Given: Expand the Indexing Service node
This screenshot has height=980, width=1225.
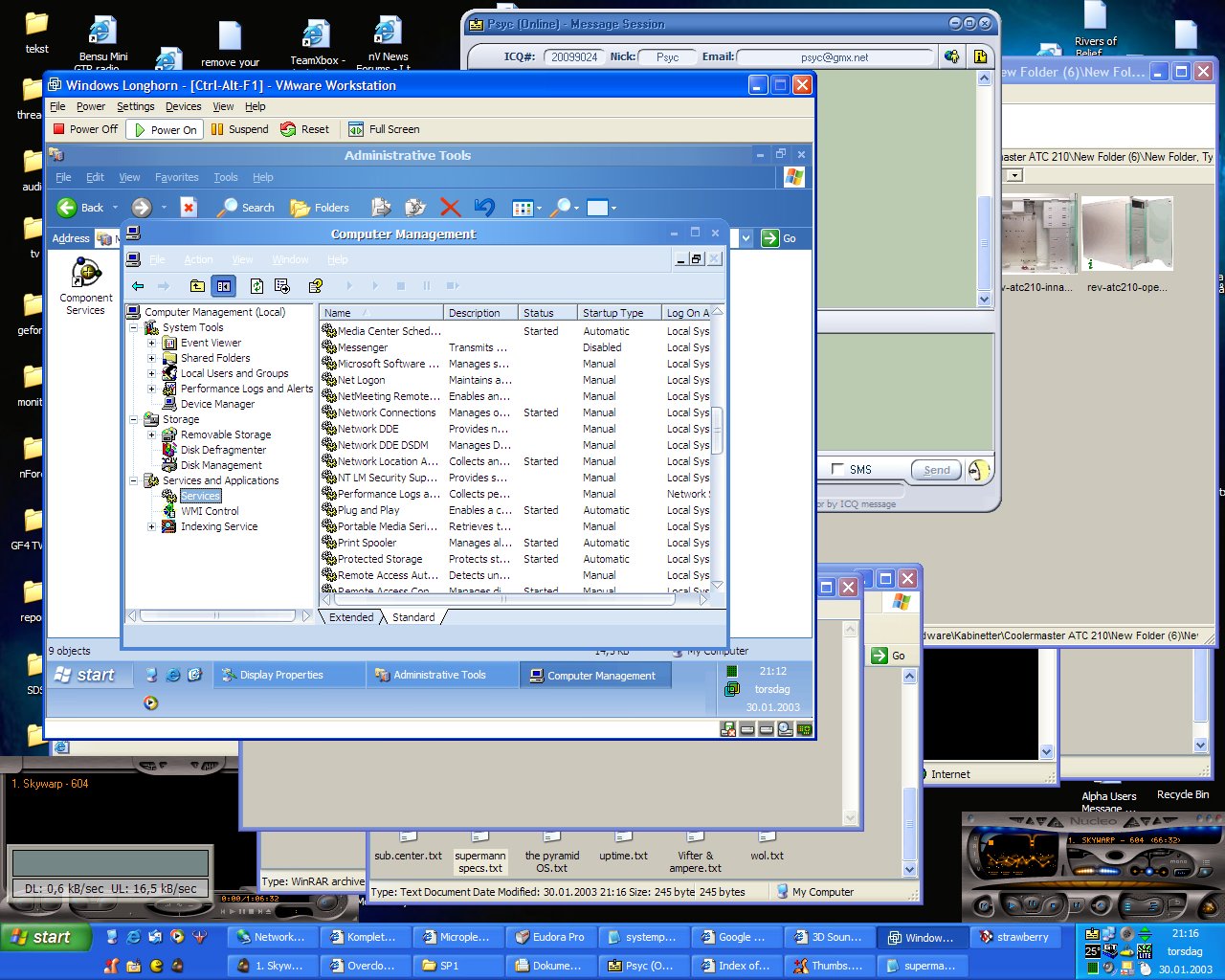Looking at the screenshot, I should pos(151,526).
